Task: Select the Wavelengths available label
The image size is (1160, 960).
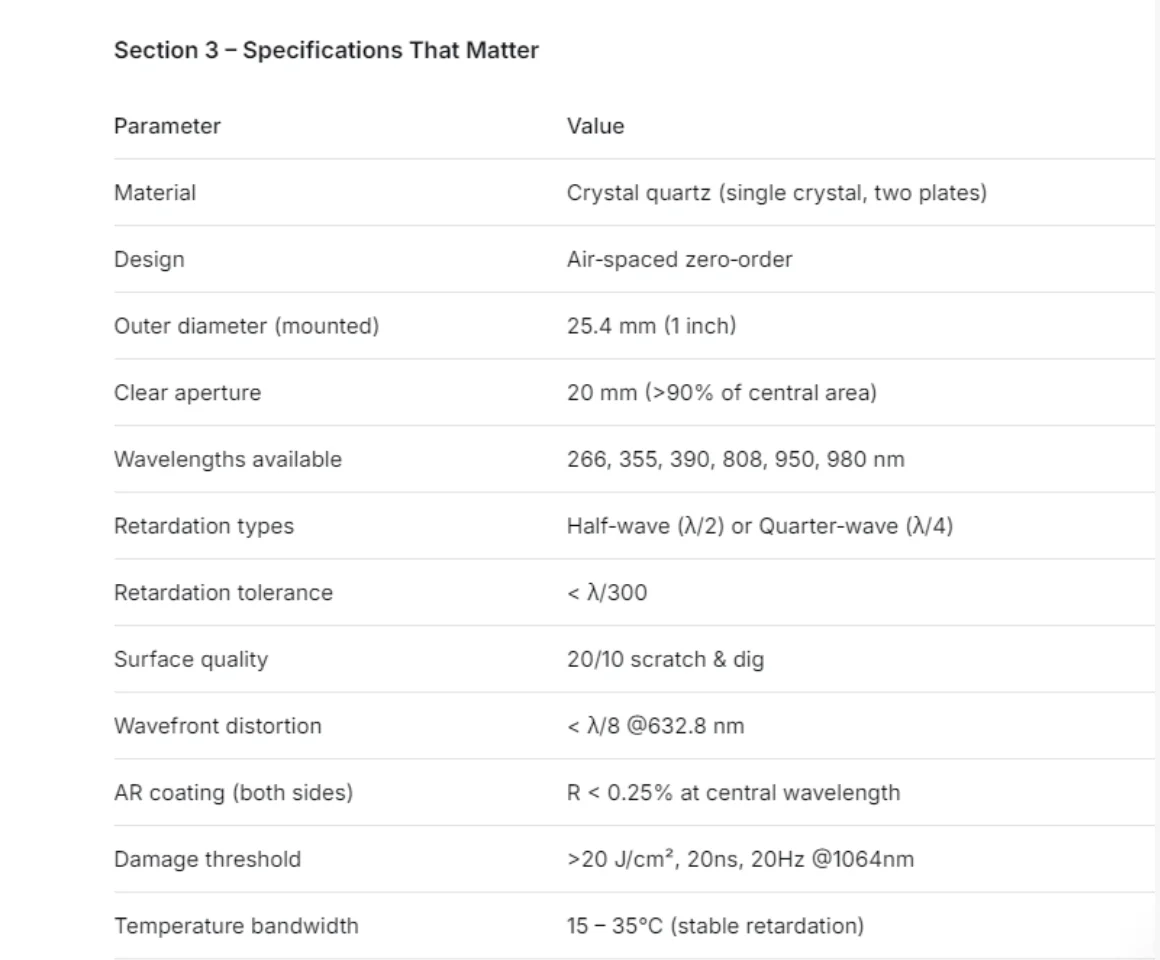Action: click(x=228, y=459)
